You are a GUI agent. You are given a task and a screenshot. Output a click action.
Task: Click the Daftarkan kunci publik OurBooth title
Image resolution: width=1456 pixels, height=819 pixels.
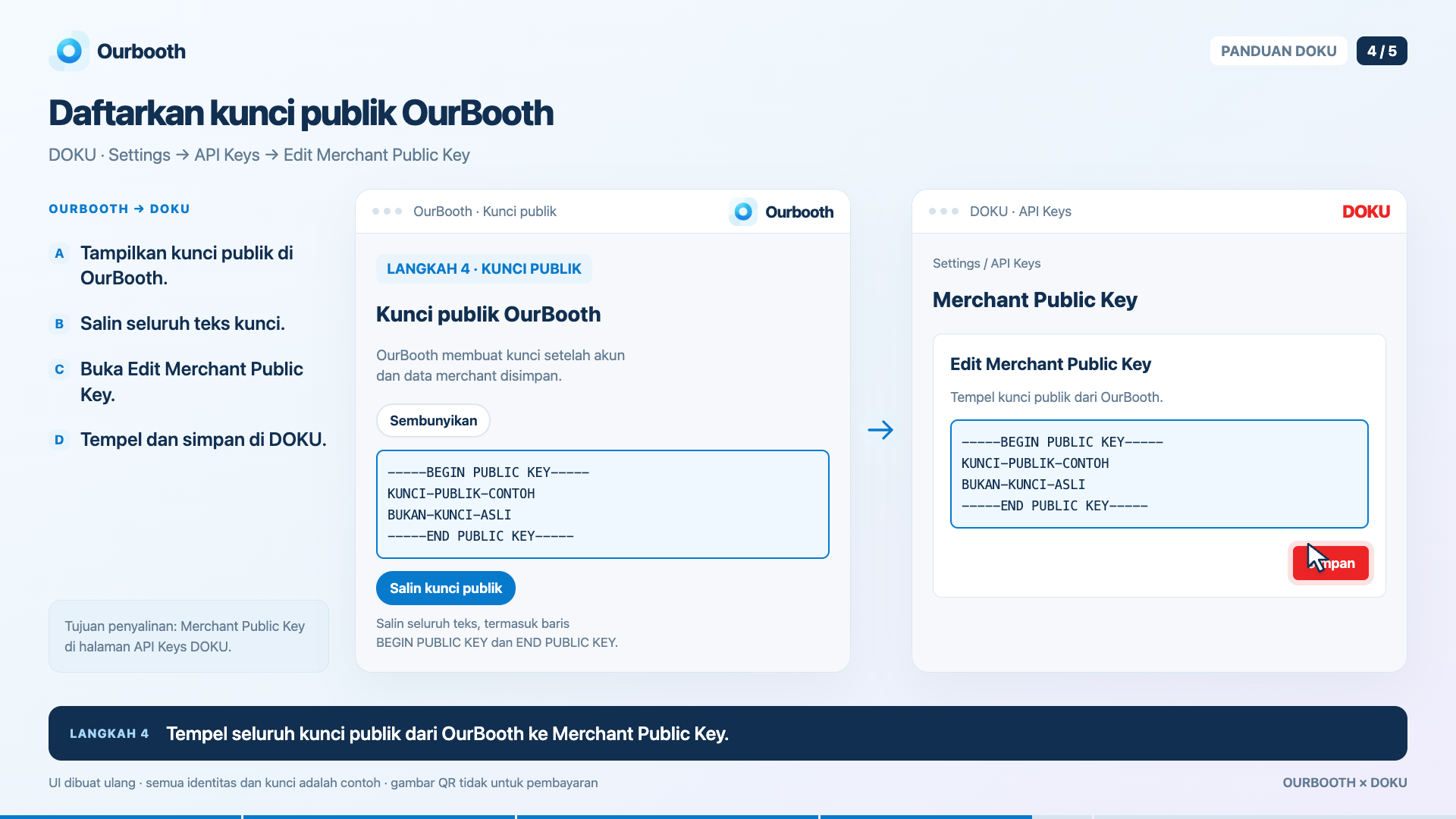301,113
